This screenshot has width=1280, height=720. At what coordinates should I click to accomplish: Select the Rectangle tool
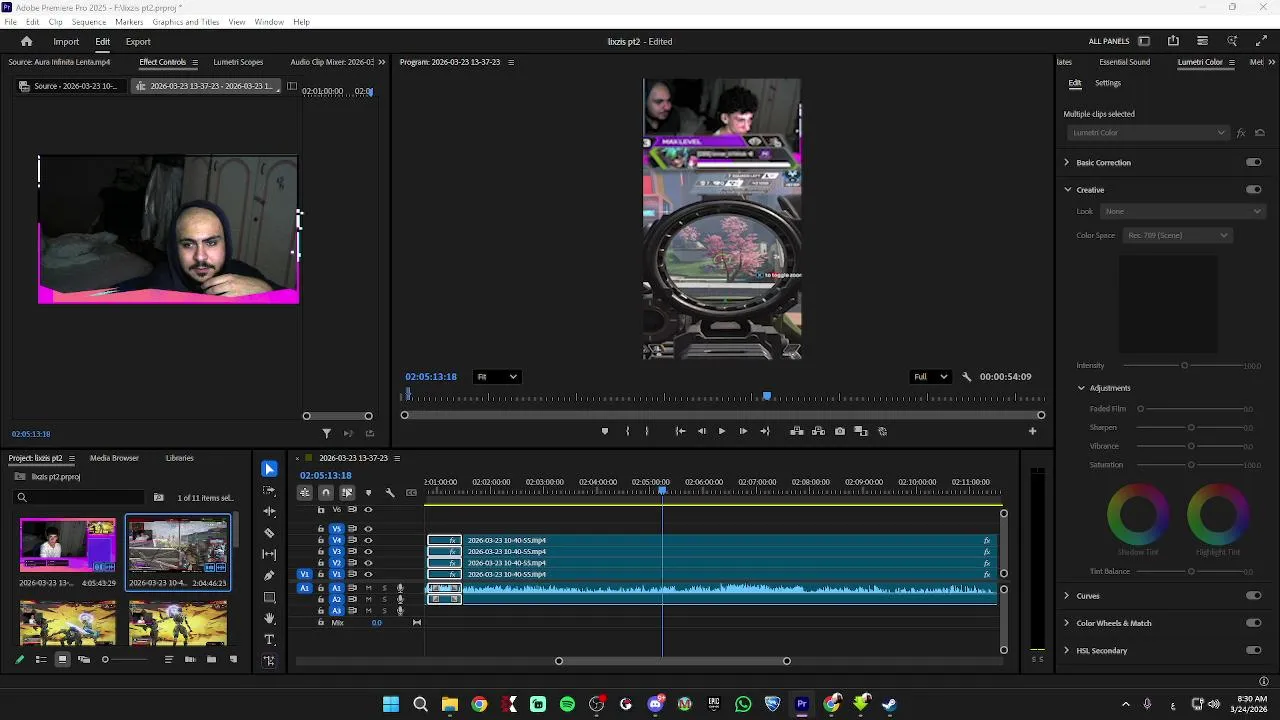(x=269, y=597)
